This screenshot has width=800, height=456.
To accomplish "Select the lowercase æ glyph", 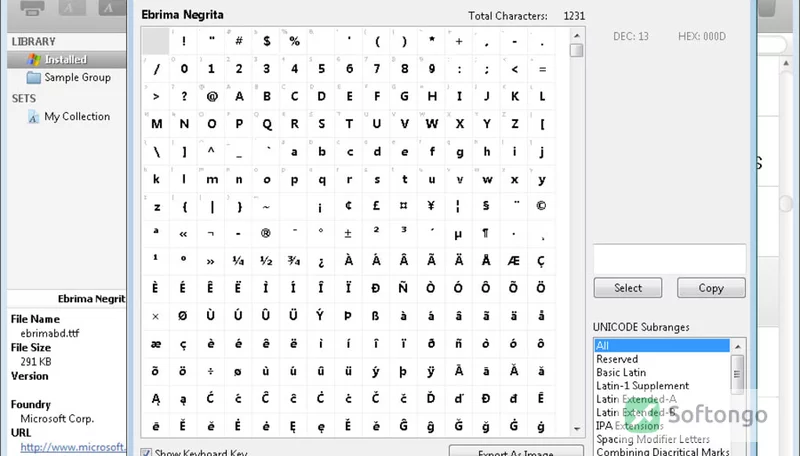I will 156,344.
